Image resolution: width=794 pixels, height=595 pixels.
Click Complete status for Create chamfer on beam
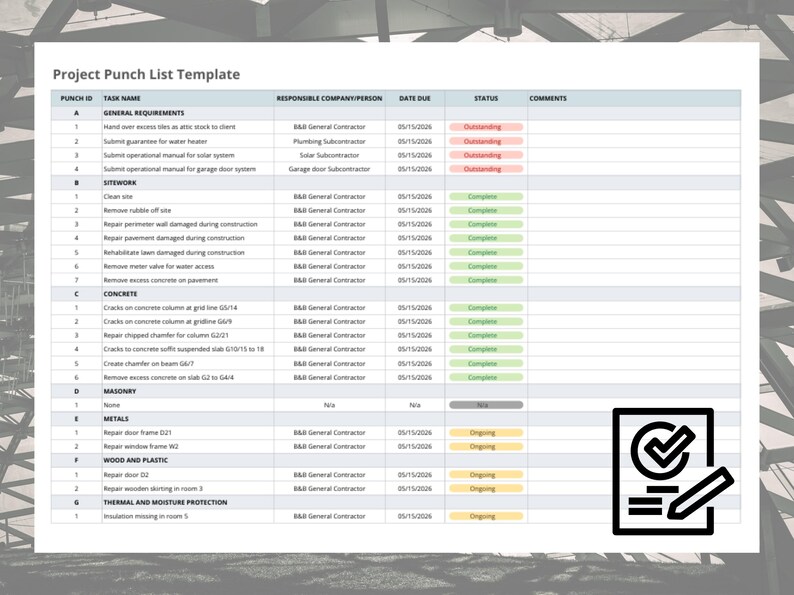486,363
